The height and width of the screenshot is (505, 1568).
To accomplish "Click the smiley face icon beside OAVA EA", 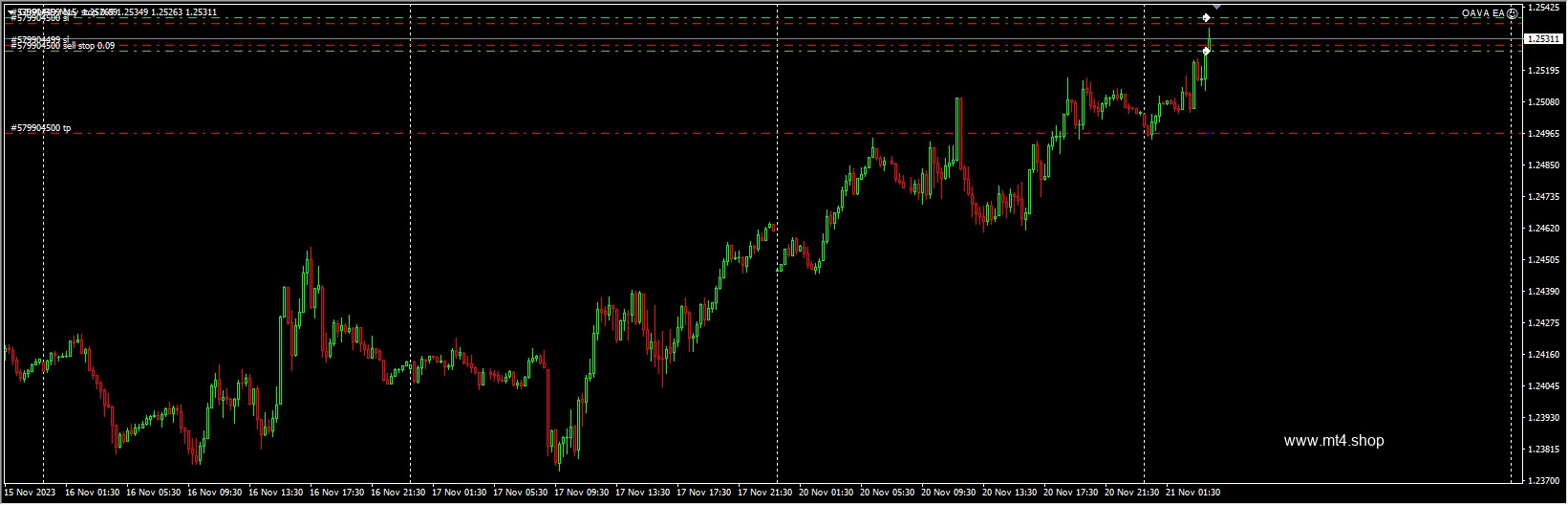I will click(1513, 13).
